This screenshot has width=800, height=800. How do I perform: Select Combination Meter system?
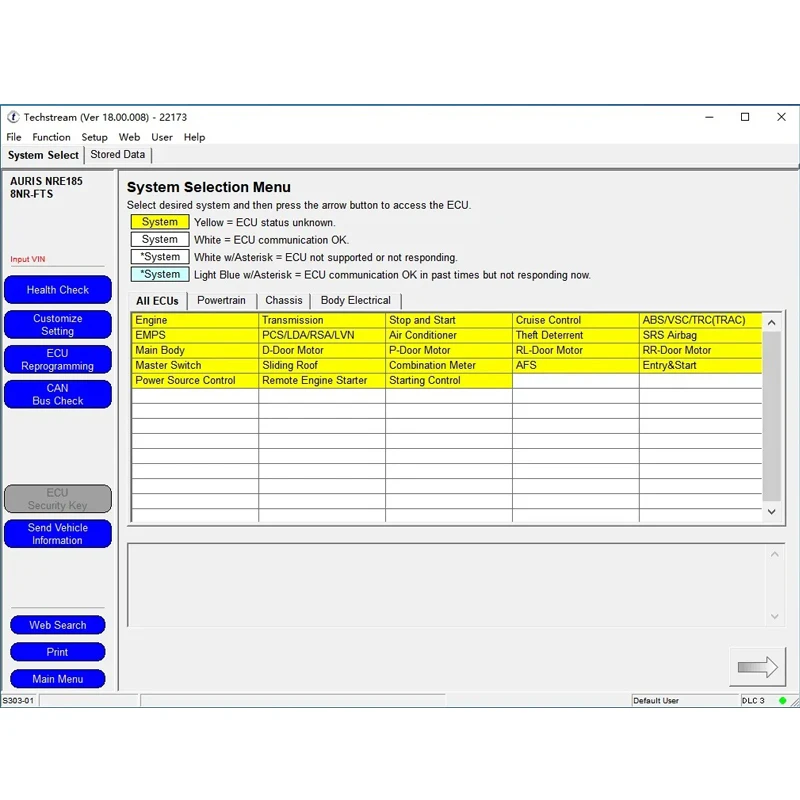click(448, 365)
